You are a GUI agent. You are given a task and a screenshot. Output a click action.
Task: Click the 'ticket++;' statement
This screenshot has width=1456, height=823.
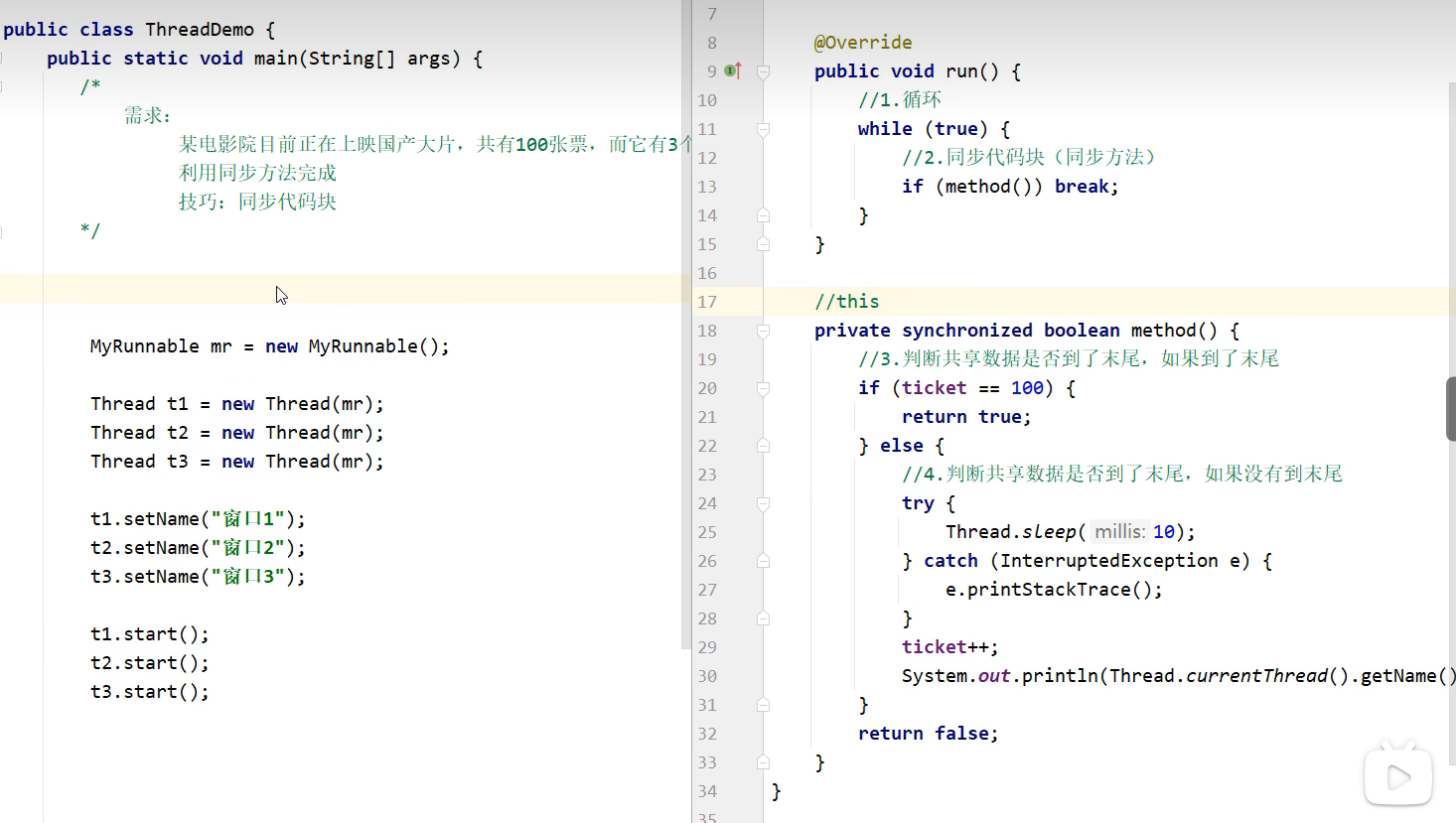(950, 647)
